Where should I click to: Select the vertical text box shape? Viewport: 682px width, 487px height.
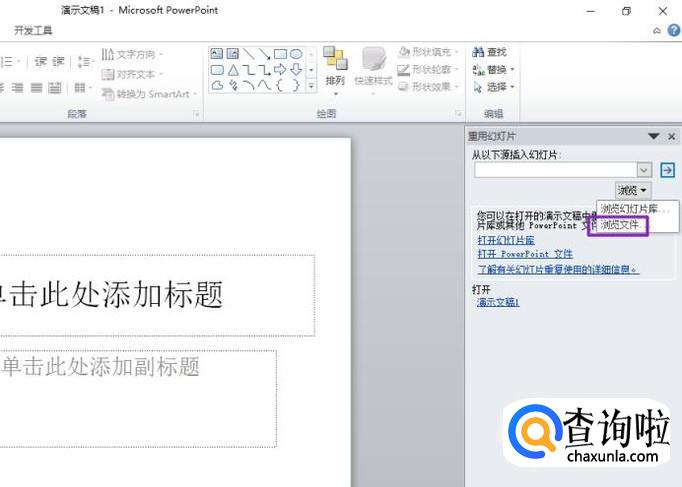point(233,53)
